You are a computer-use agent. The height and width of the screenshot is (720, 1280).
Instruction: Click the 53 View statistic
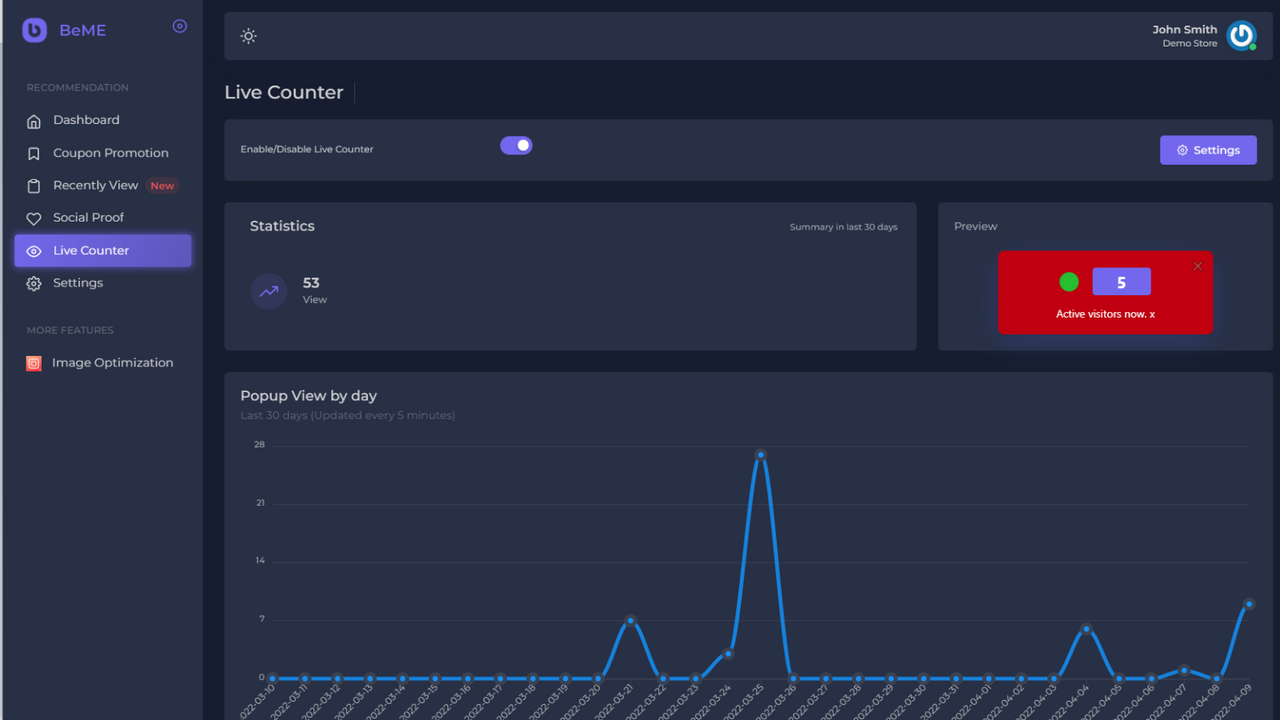point(314,290)
